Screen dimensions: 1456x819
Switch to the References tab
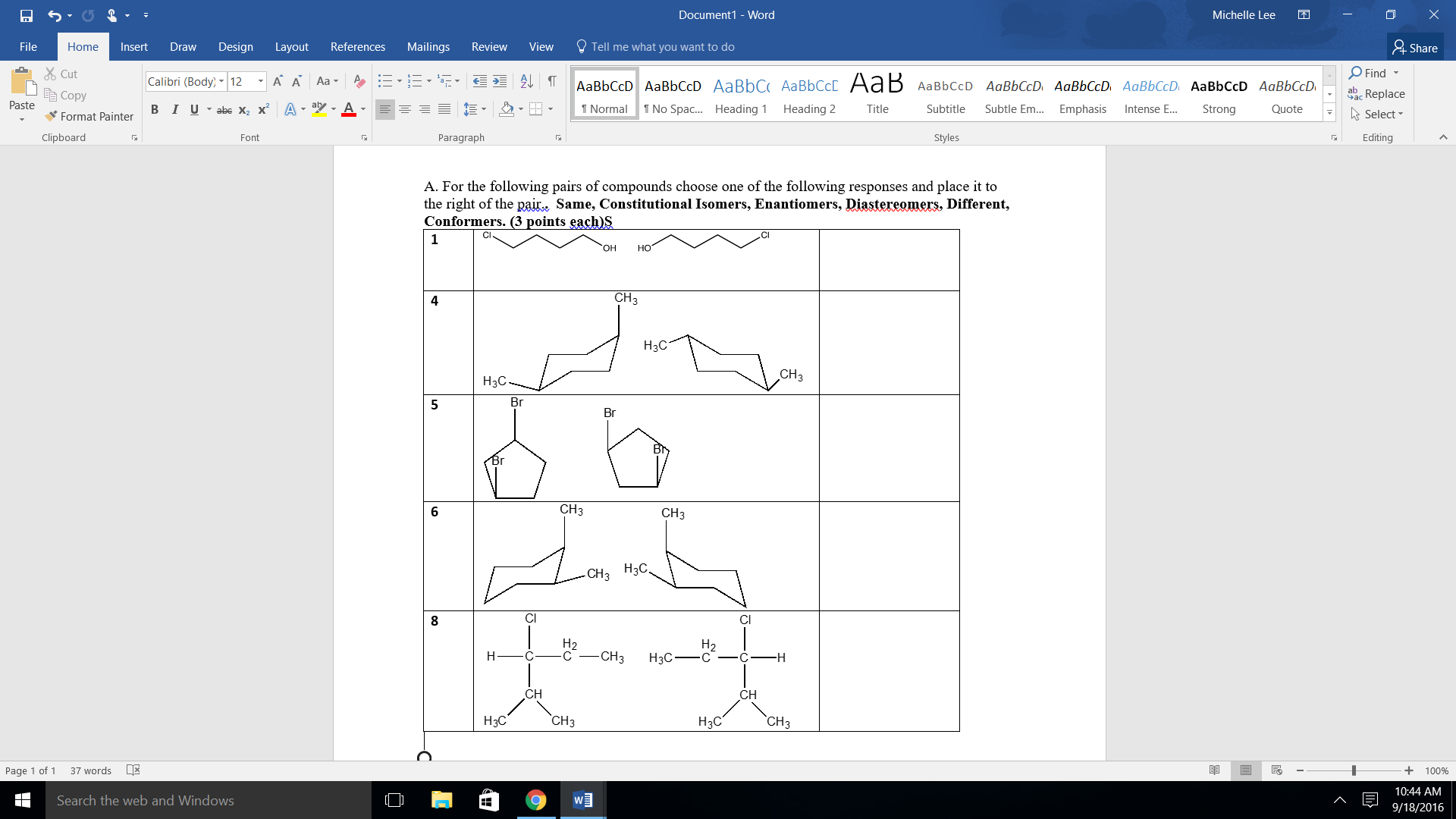[357, 47]
